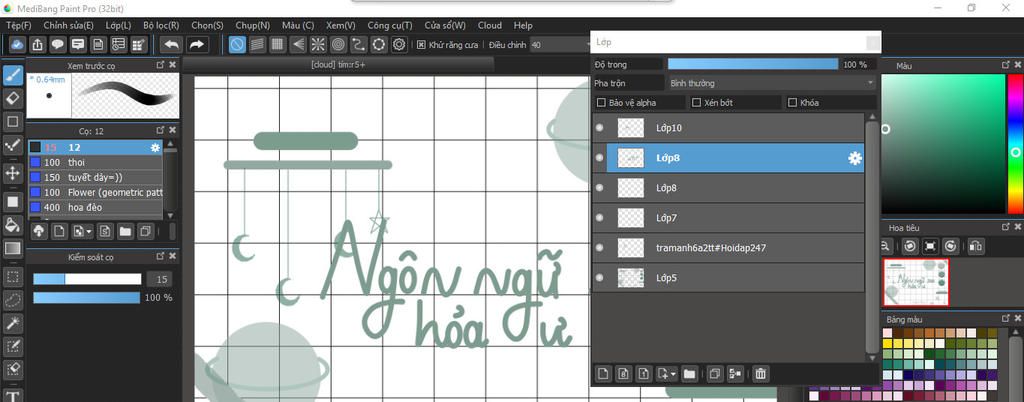
Task: Select the Gradient tool
Action: (x=13, y=249)
